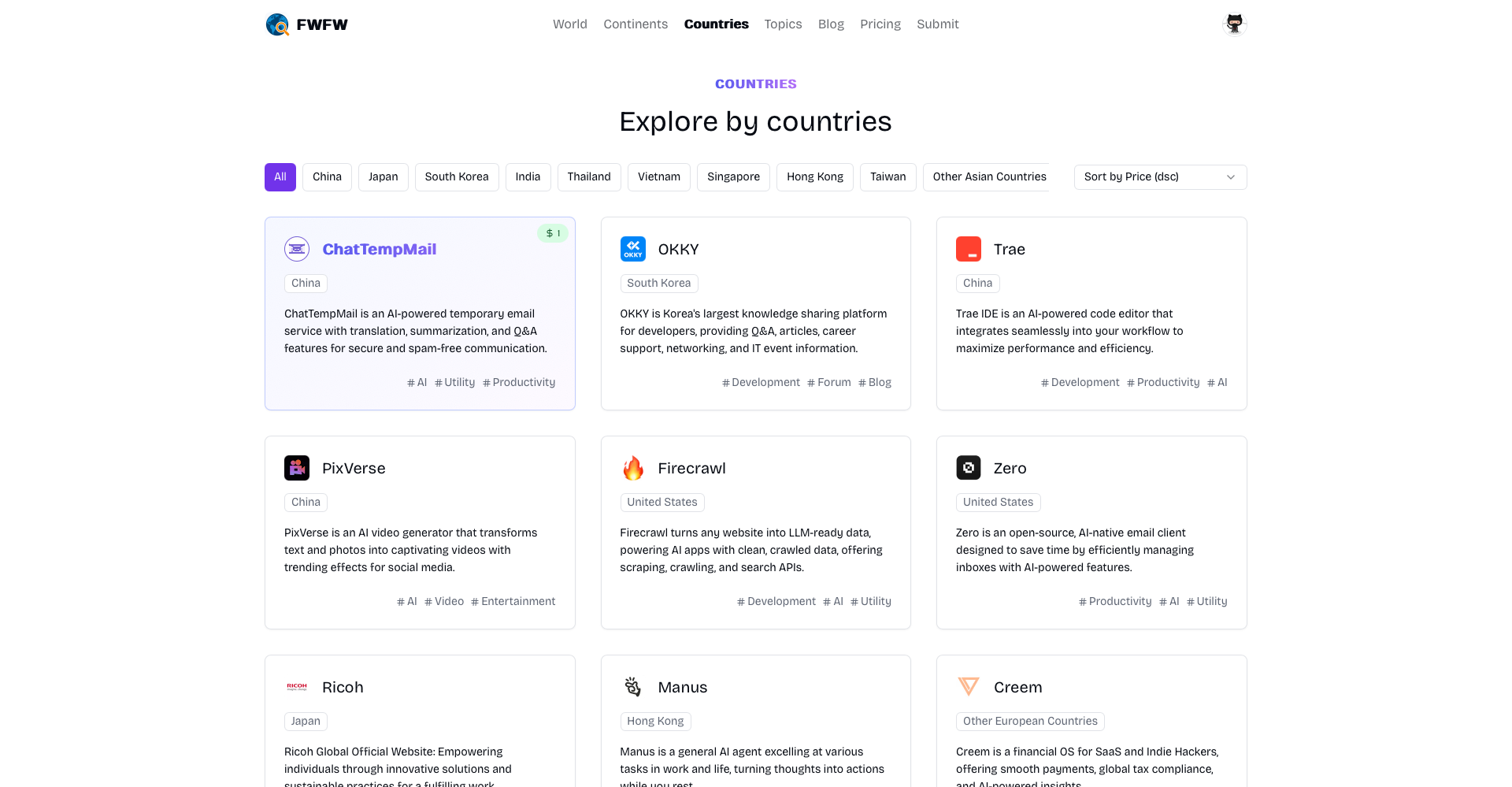Click the United States badge on Firecrawl card

pyautogui.click(x=662, y=503)
